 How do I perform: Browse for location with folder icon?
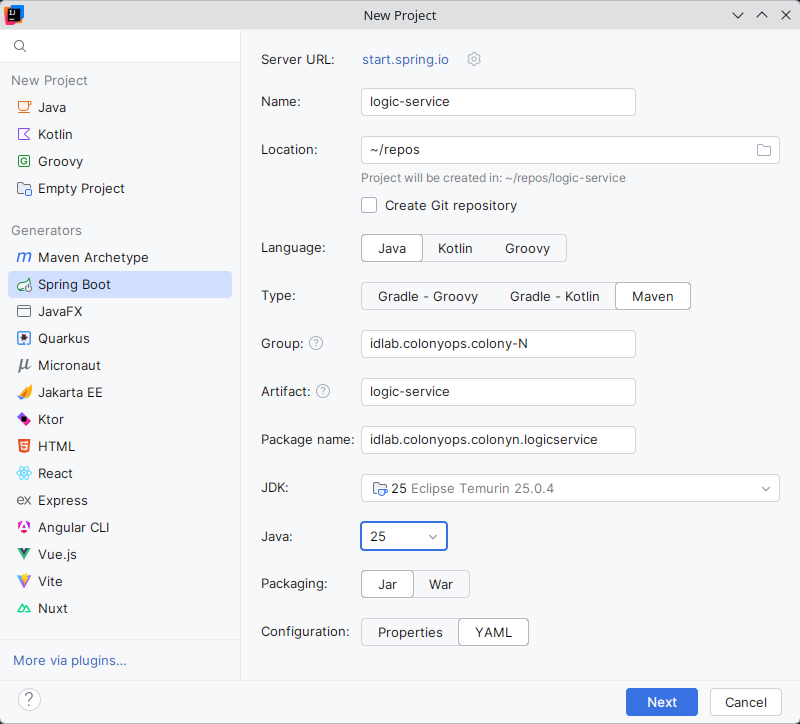point(764,150)
